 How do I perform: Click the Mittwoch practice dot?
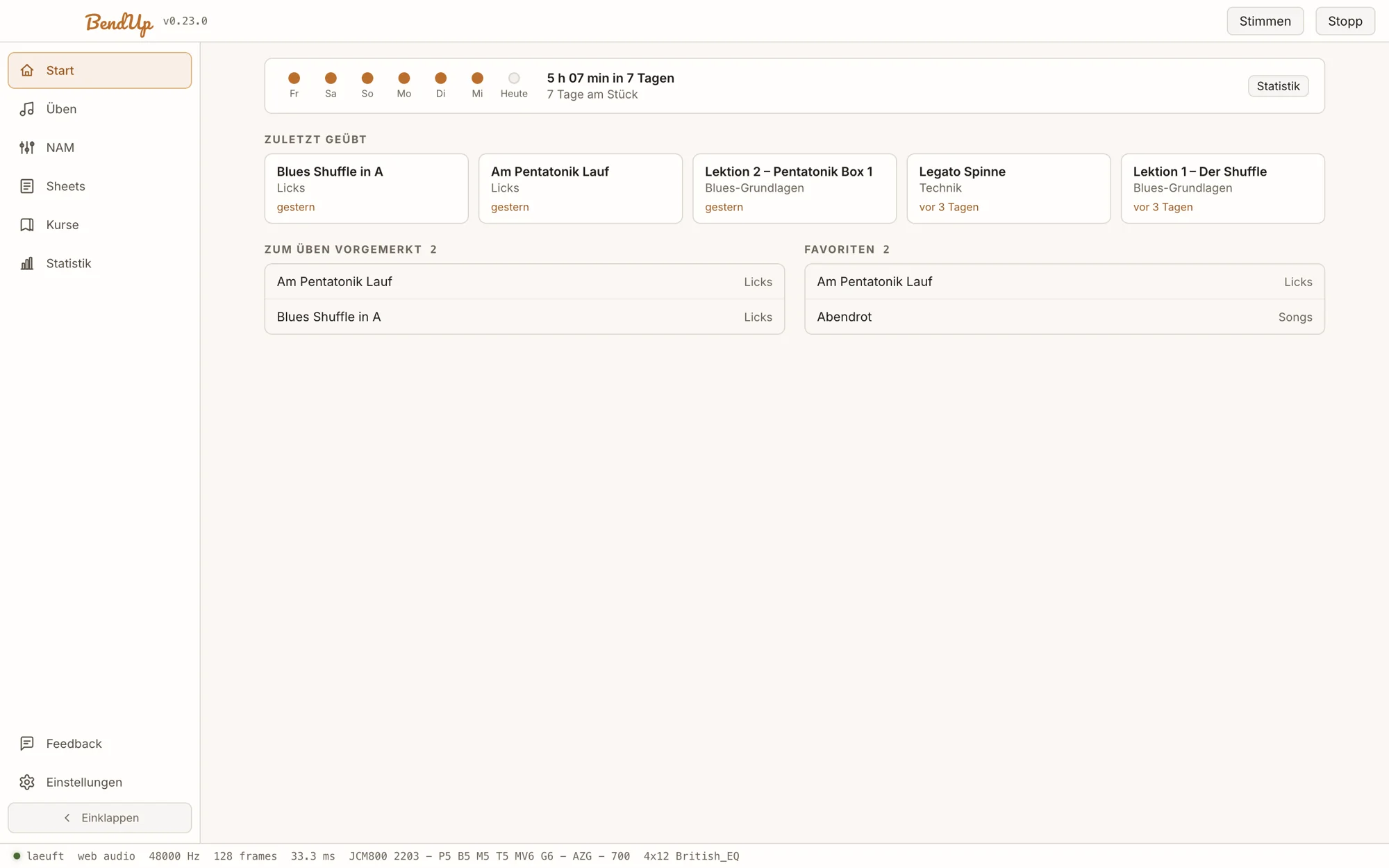[x=477, y=78]
